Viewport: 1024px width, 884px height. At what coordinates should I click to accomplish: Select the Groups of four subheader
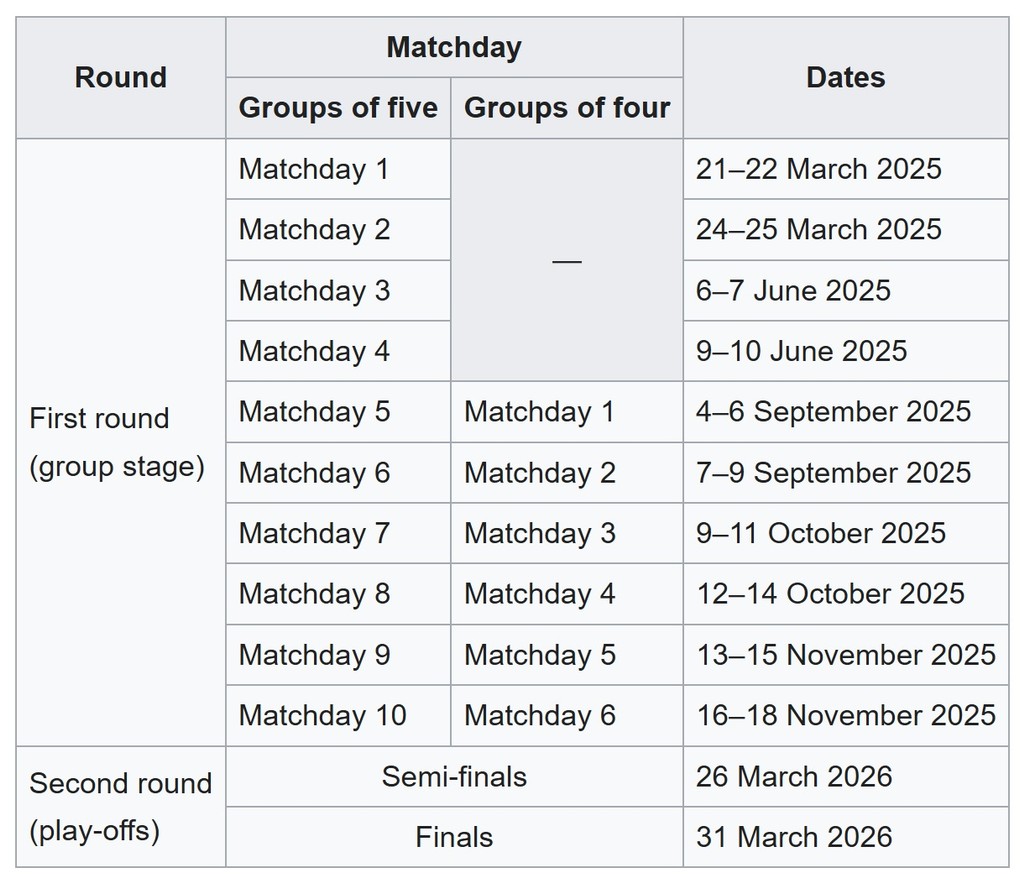pos(567,108)
